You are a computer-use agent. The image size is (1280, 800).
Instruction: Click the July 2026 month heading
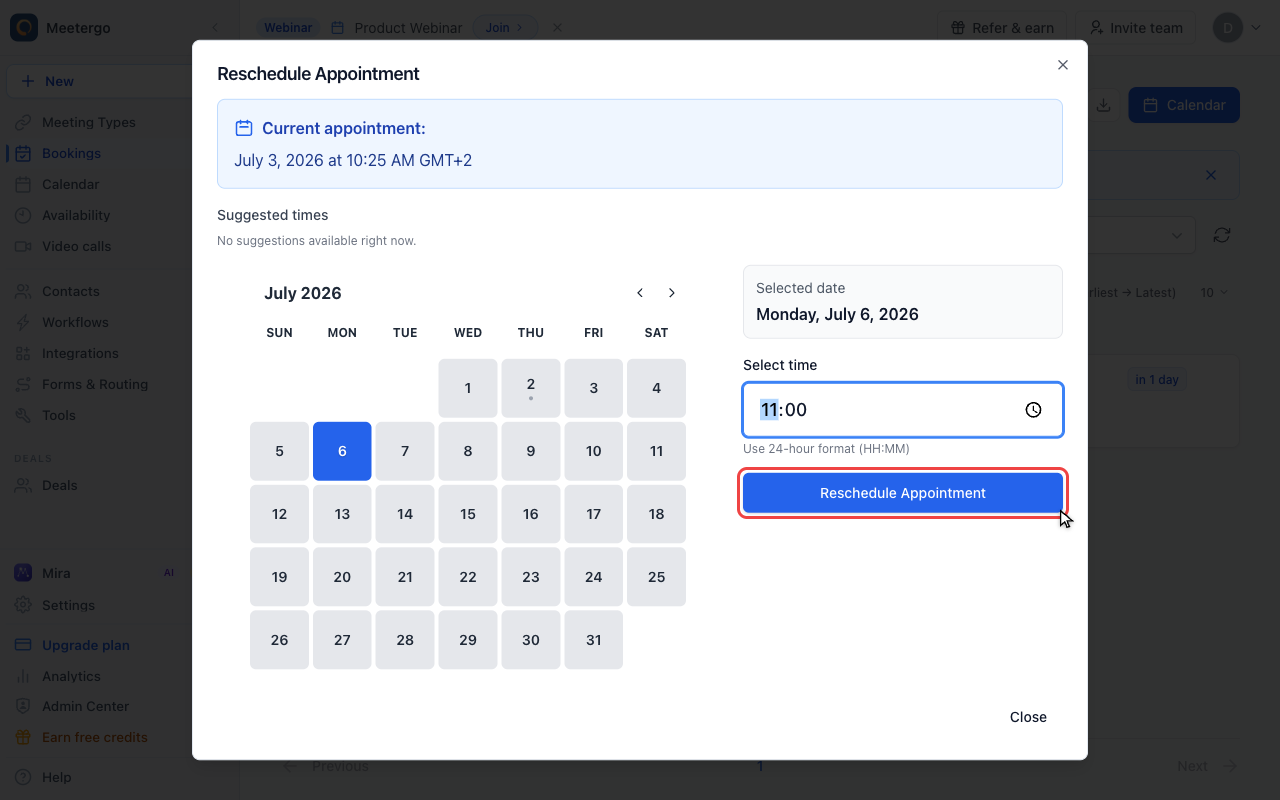pos(303,293)
